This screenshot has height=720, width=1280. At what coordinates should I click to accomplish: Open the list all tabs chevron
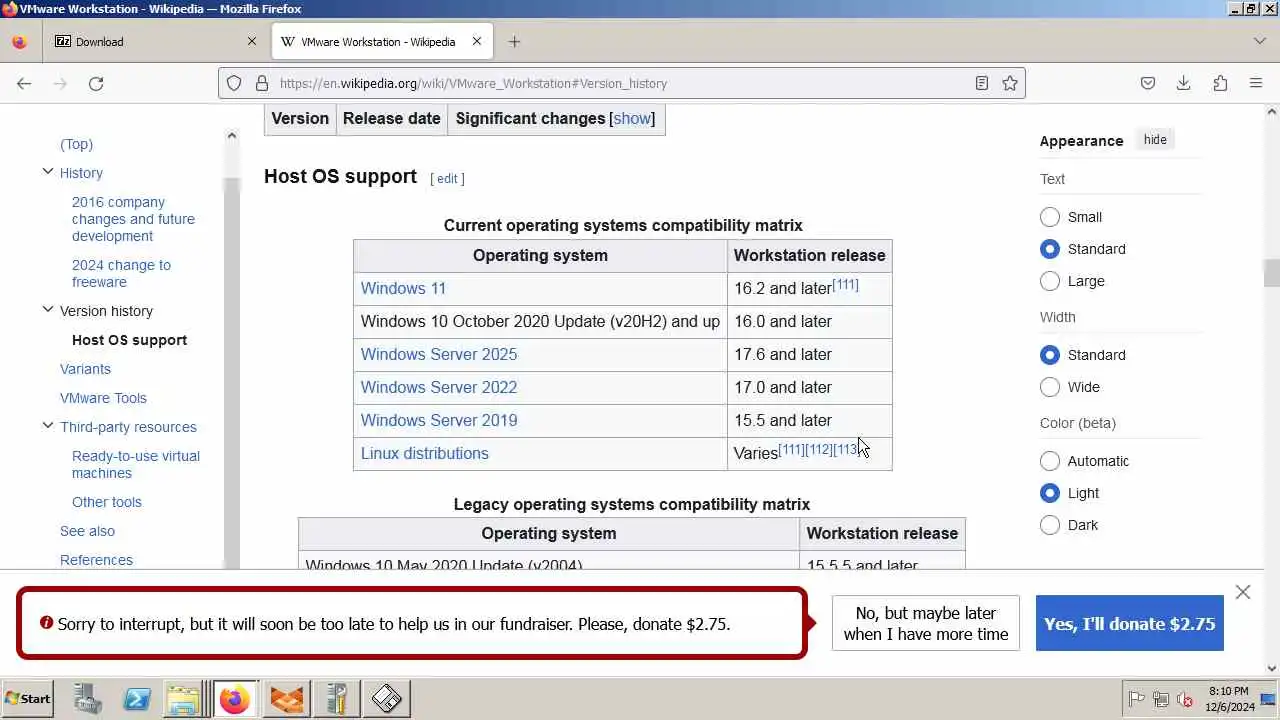[x=1260, y=41]
